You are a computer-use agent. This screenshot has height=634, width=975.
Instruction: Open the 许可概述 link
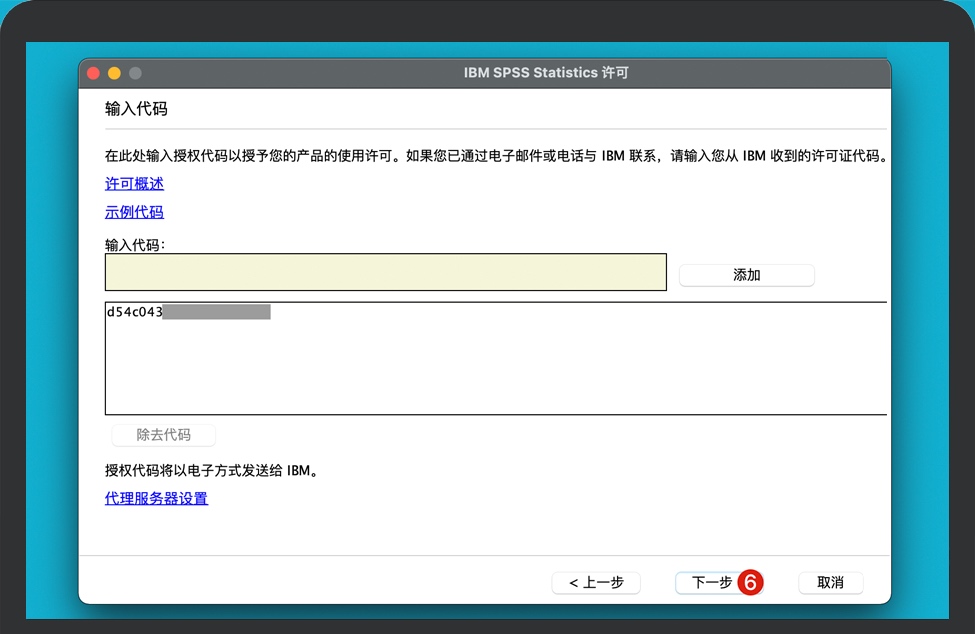(x=134, y=184)
